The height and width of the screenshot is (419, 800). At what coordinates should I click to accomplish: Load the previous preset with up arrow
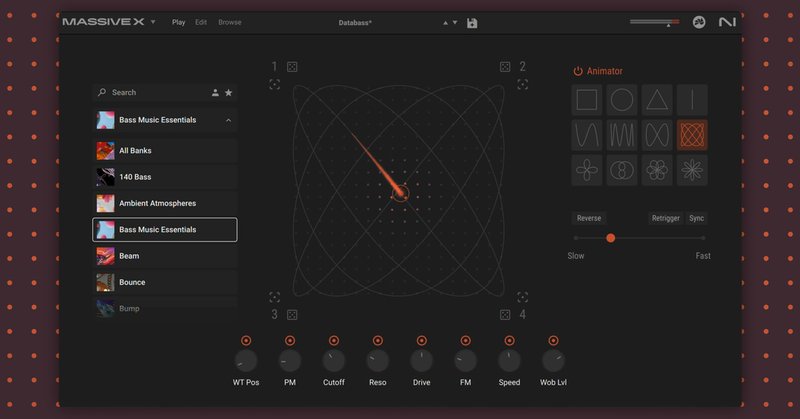point(445,23)
